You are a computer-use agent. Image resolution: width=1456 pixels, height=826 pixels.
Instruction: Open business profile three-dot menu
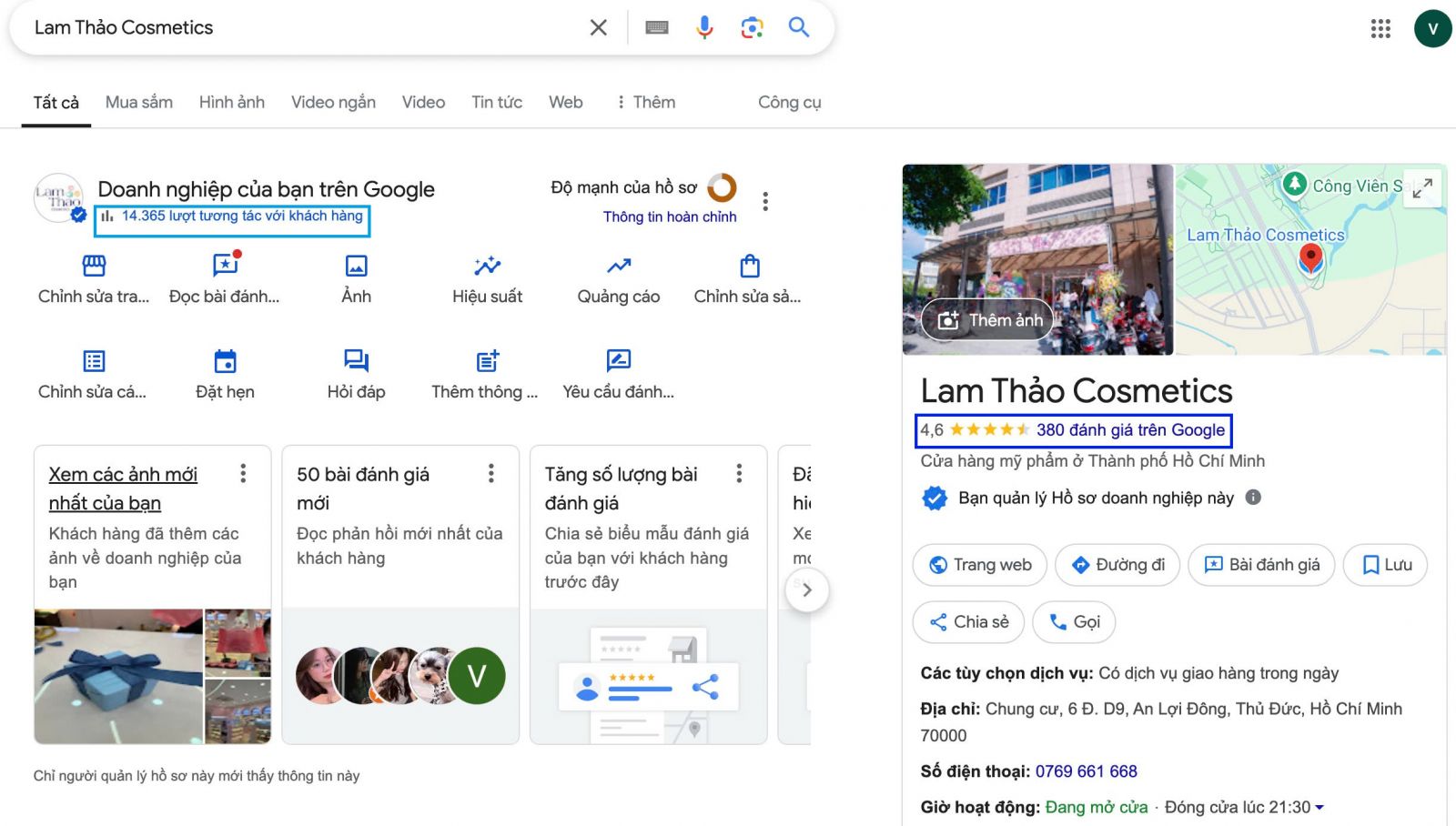click(x=765, y=201)
